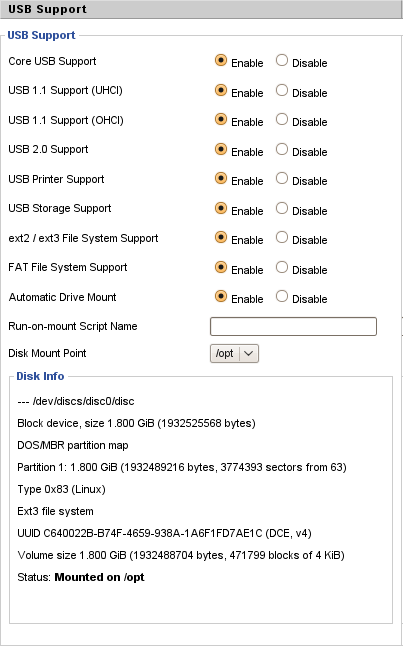Click the 'Mounted on /opt' status text
403x646 pixels.
(99, 577)
